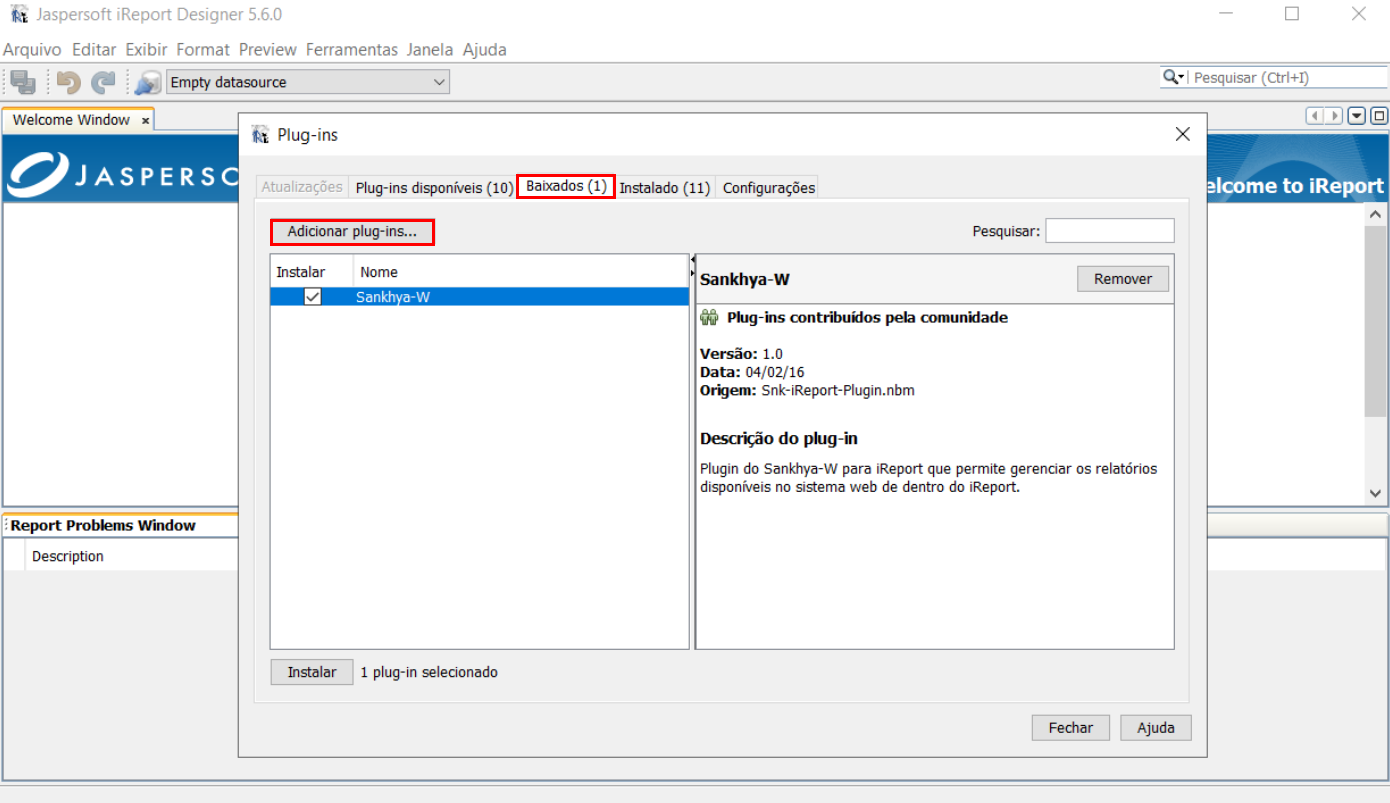Click the Descrição do plug-in heading
The height and width of the screenshot is (803, 1390).
tap(779, 438)
